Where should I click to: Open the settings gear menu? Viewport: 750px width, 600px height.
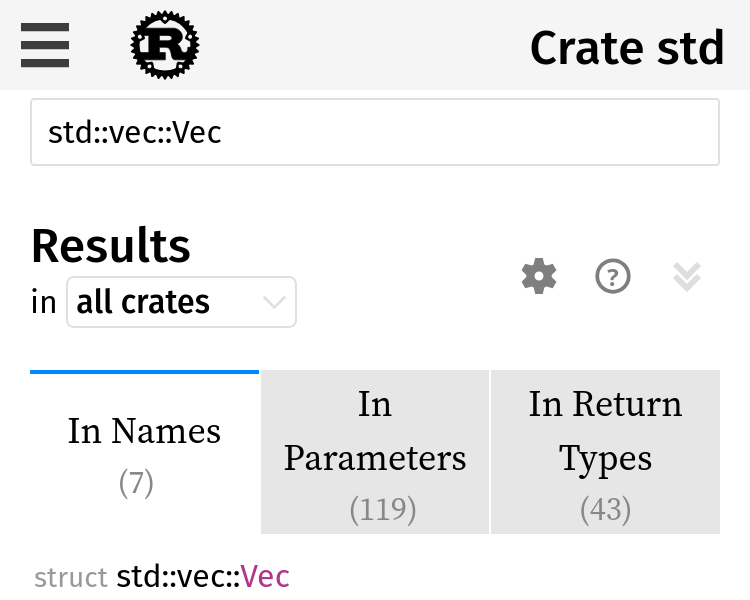[539, 276]
